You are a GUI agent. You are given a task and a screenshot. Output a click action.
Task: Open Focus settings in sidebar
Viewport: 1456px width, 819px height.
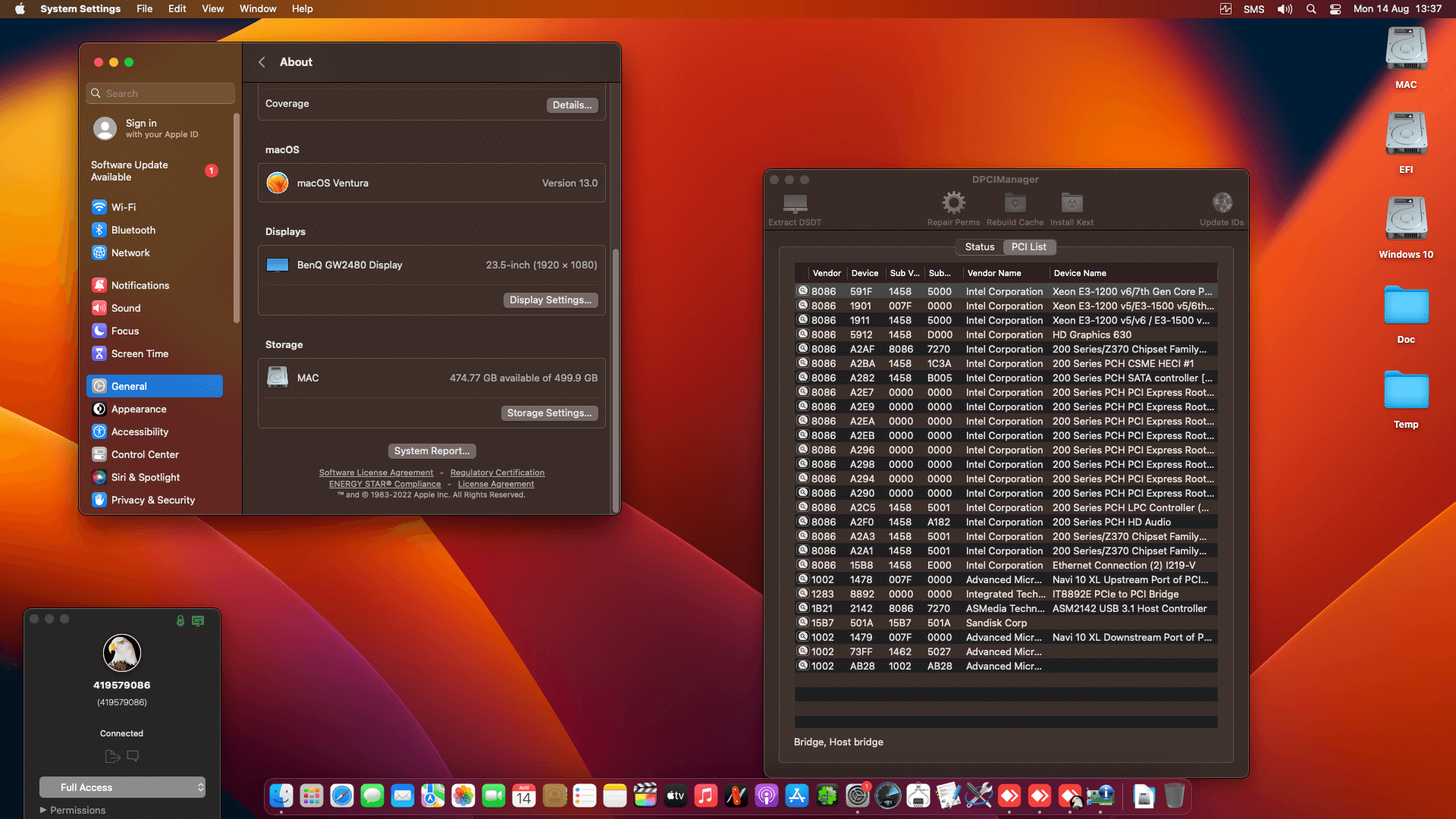[155, 331]
